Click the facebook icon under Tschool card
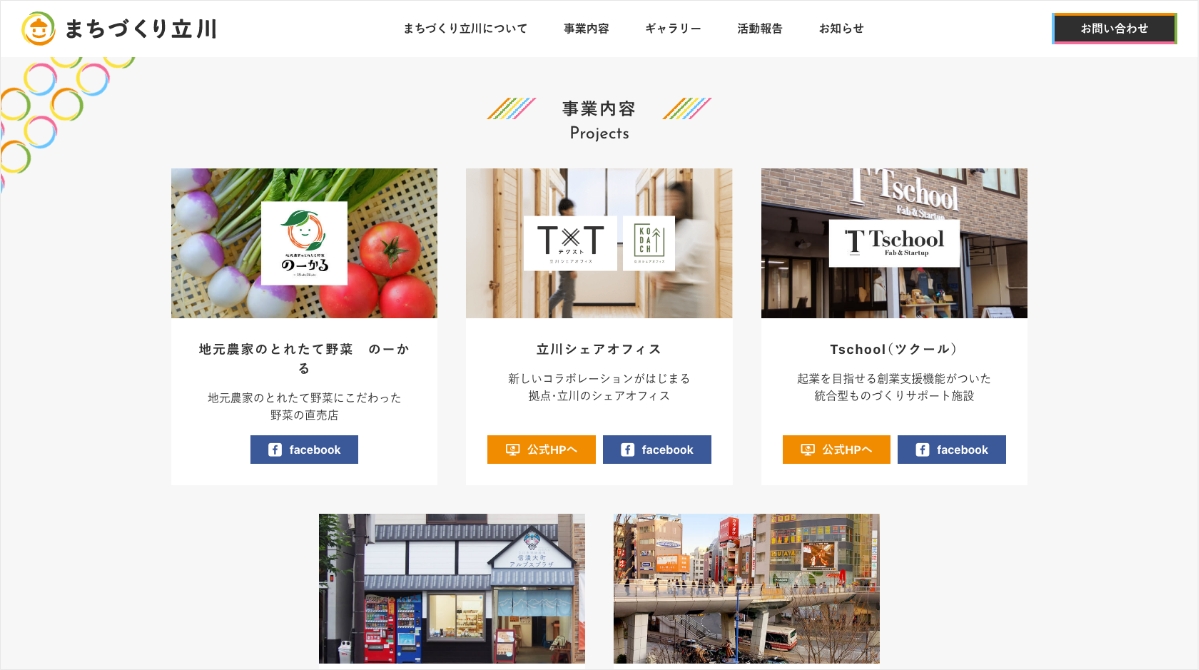 click(x=922, y=450)
